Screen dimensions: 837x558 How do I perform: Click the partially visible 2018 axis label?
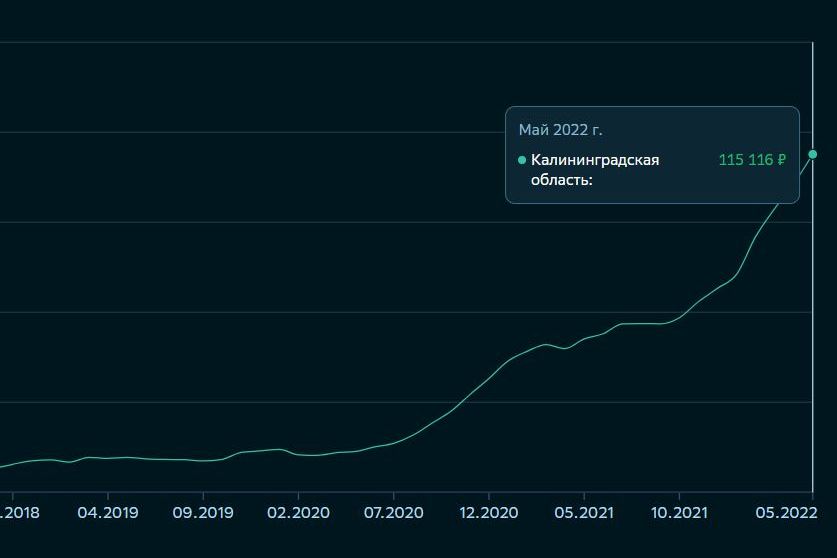tap(18, 512)
